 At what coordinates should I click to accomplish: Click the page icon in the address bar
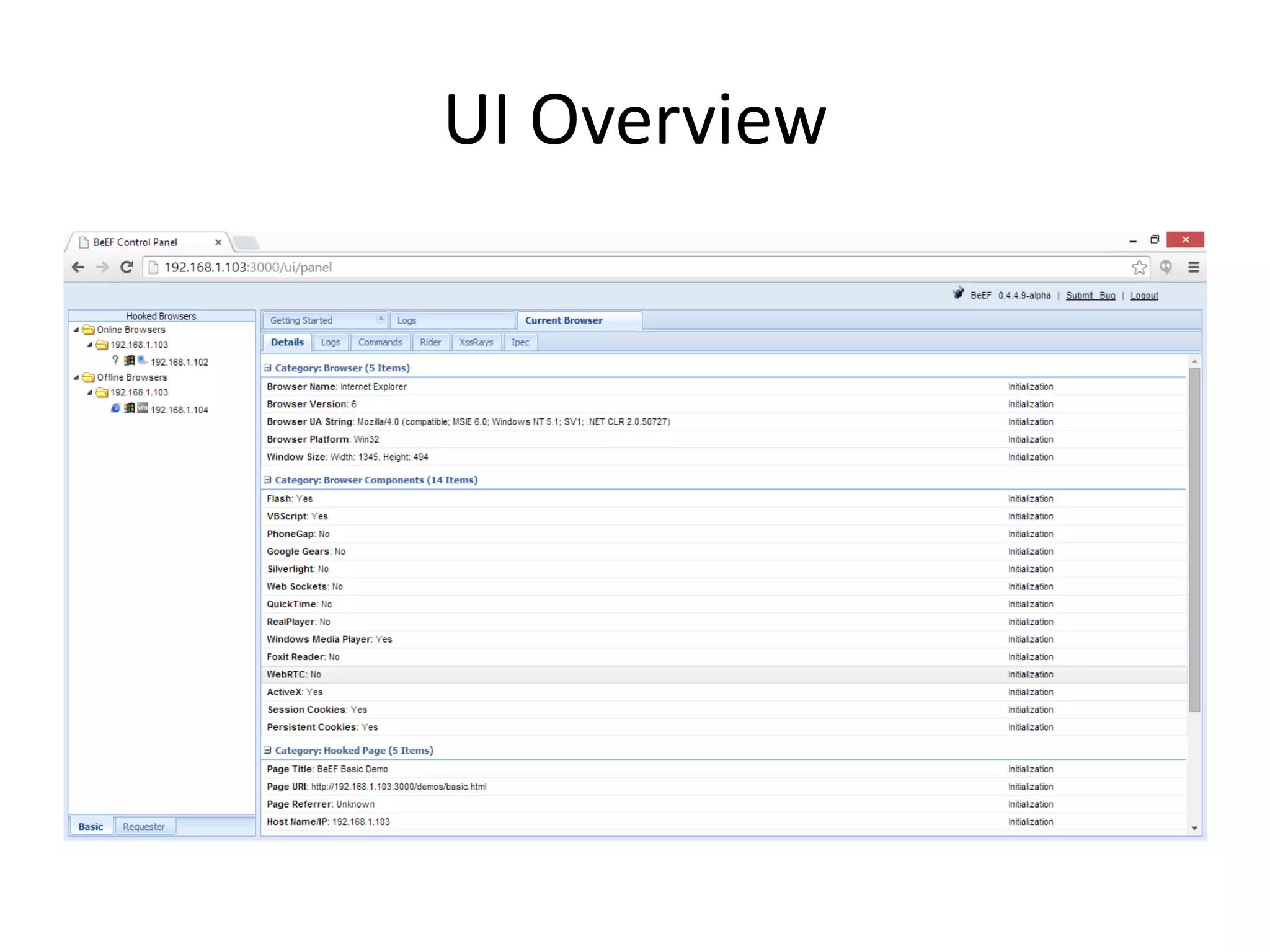coord(153,267)
